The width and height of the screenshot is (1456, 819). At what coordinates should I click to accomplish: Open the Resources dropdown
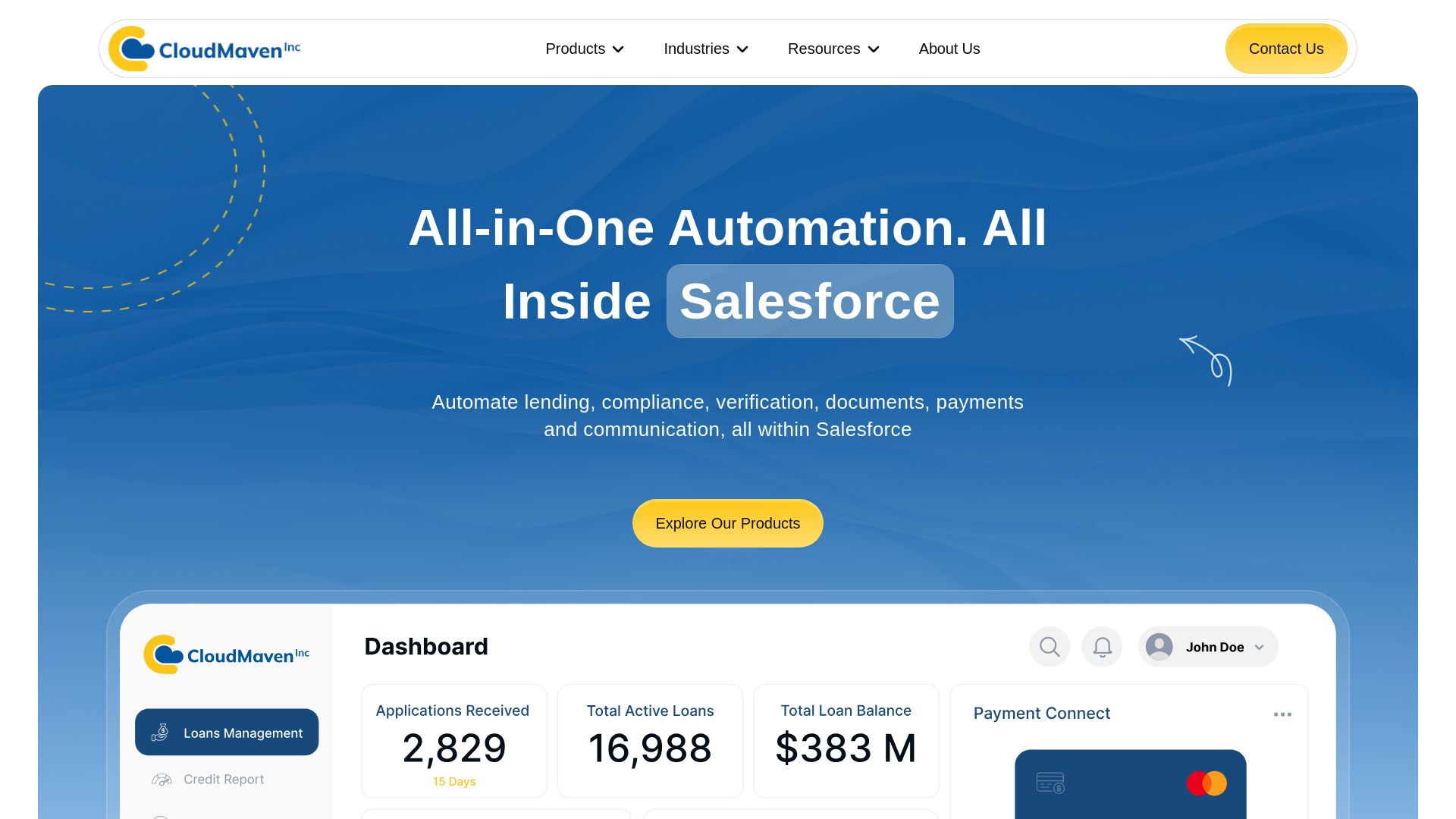pyautogui.click(x=833, y=49)
